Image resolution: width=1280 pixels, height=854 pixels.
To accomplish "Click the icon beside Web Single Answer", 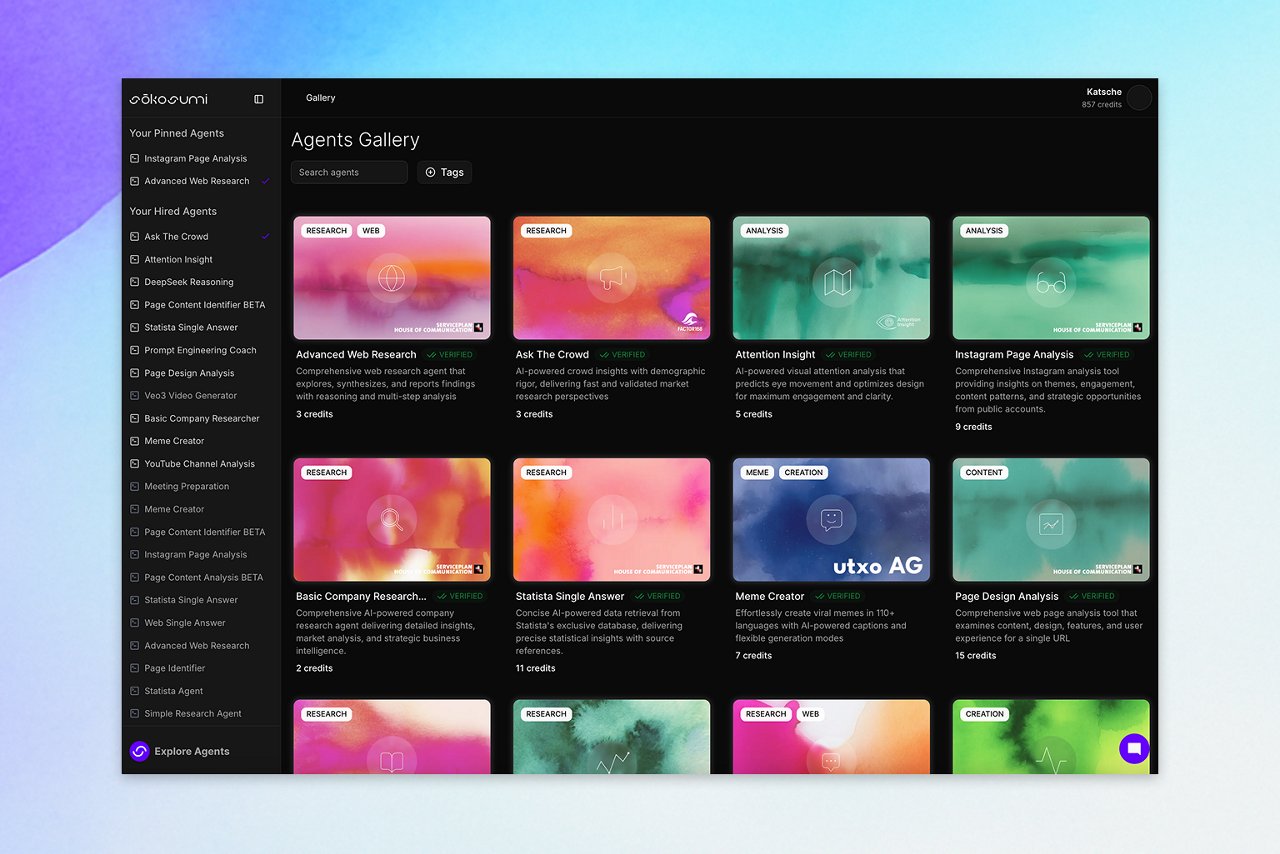I will [x=135, y=623].
